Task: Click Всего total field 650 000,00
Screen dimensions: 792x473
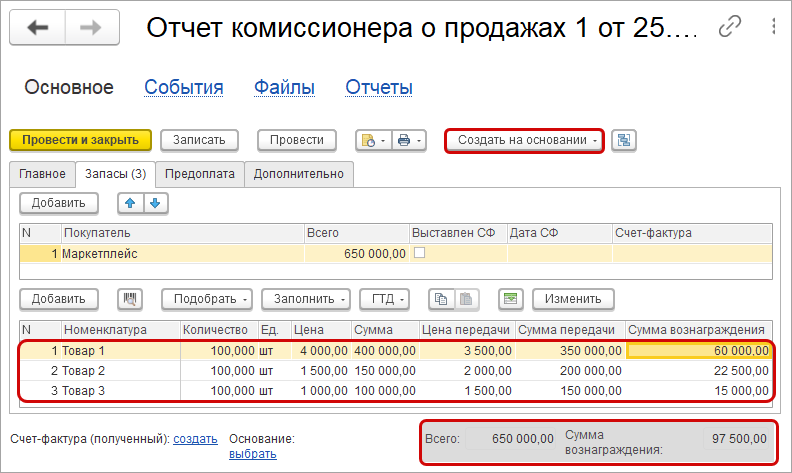Action: tap(510, 439)
